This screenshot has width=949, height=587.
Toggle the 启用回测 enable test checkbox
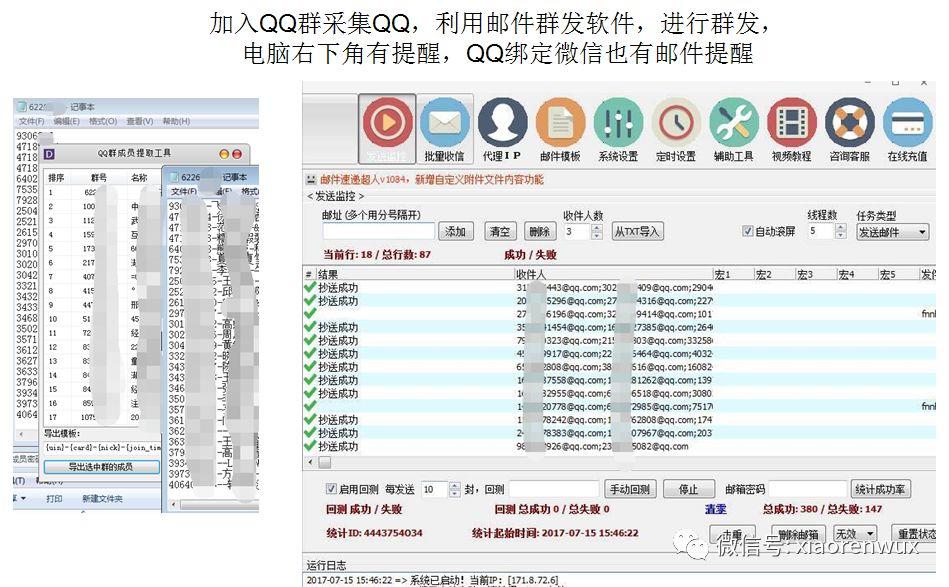click(x=331, y=488)
